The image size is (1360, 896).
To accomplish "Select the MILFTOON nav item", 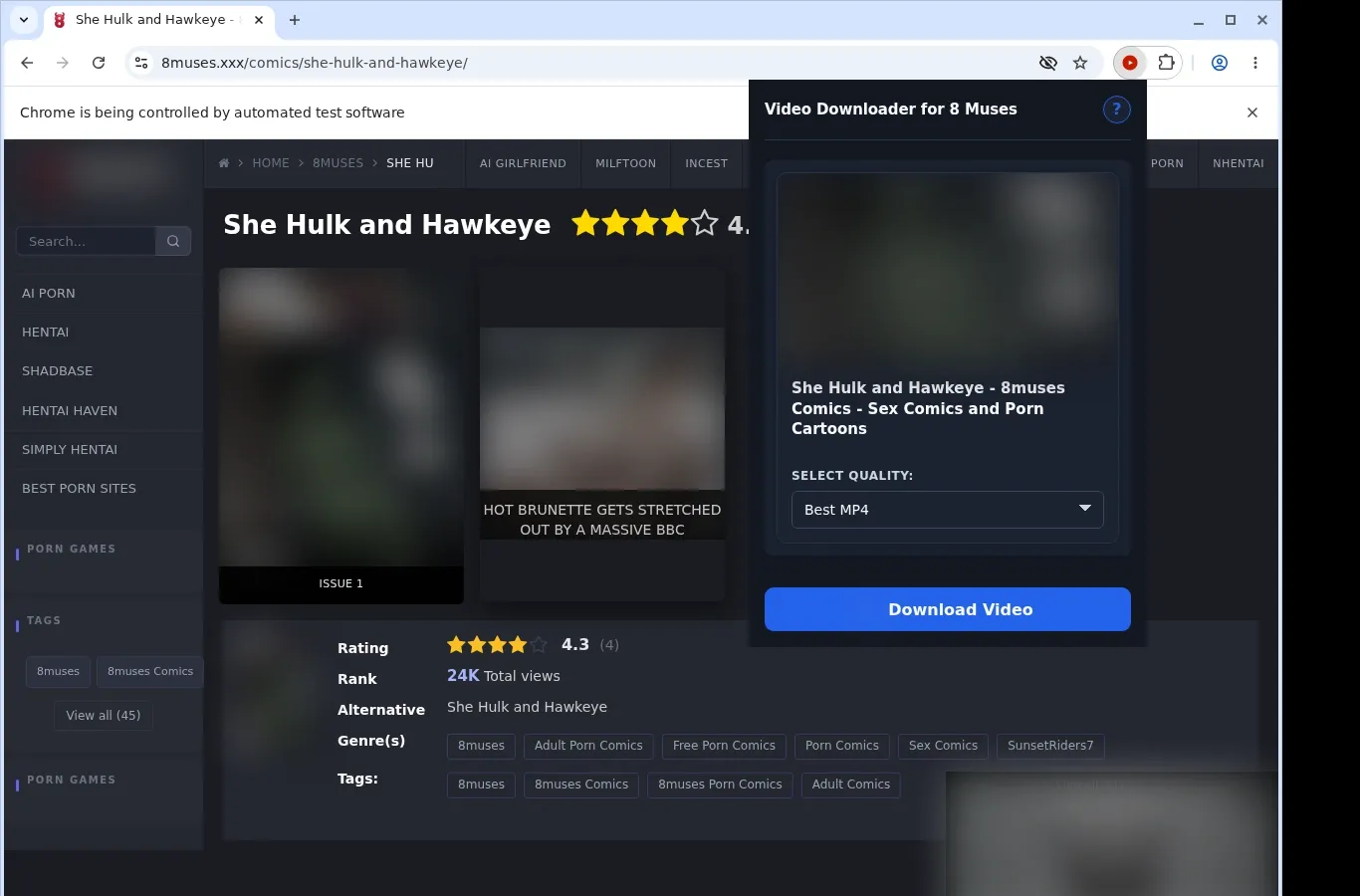I will [625, 163].
